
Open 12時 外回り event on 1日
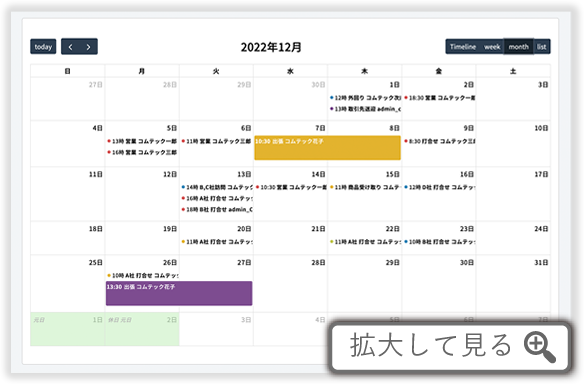(365, 98)
